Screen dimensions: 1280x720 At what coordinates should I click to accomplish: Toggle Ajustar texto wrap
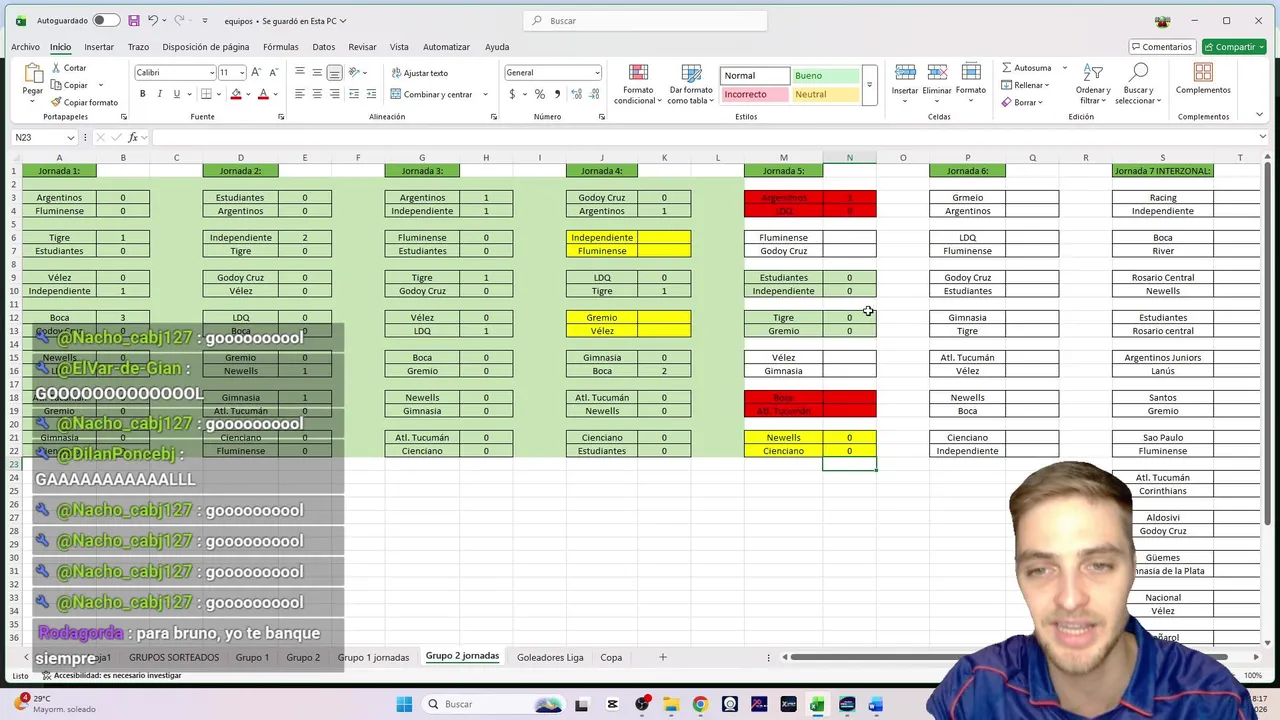point(419,72)
